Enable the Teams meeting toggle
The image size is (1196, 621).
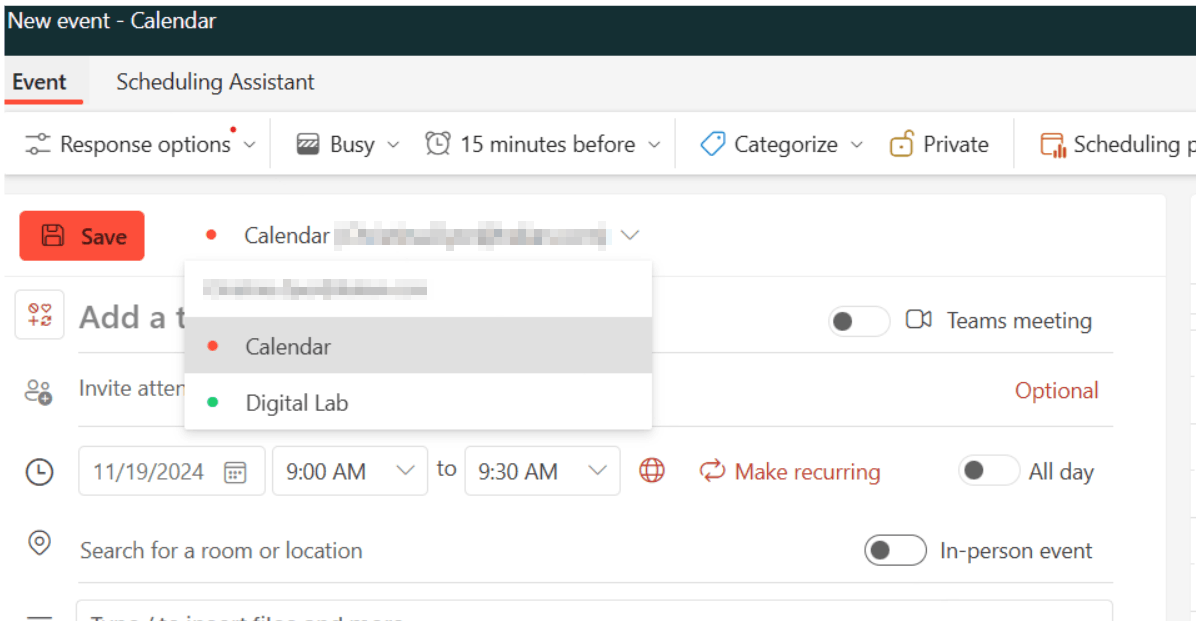click(858, 321)
